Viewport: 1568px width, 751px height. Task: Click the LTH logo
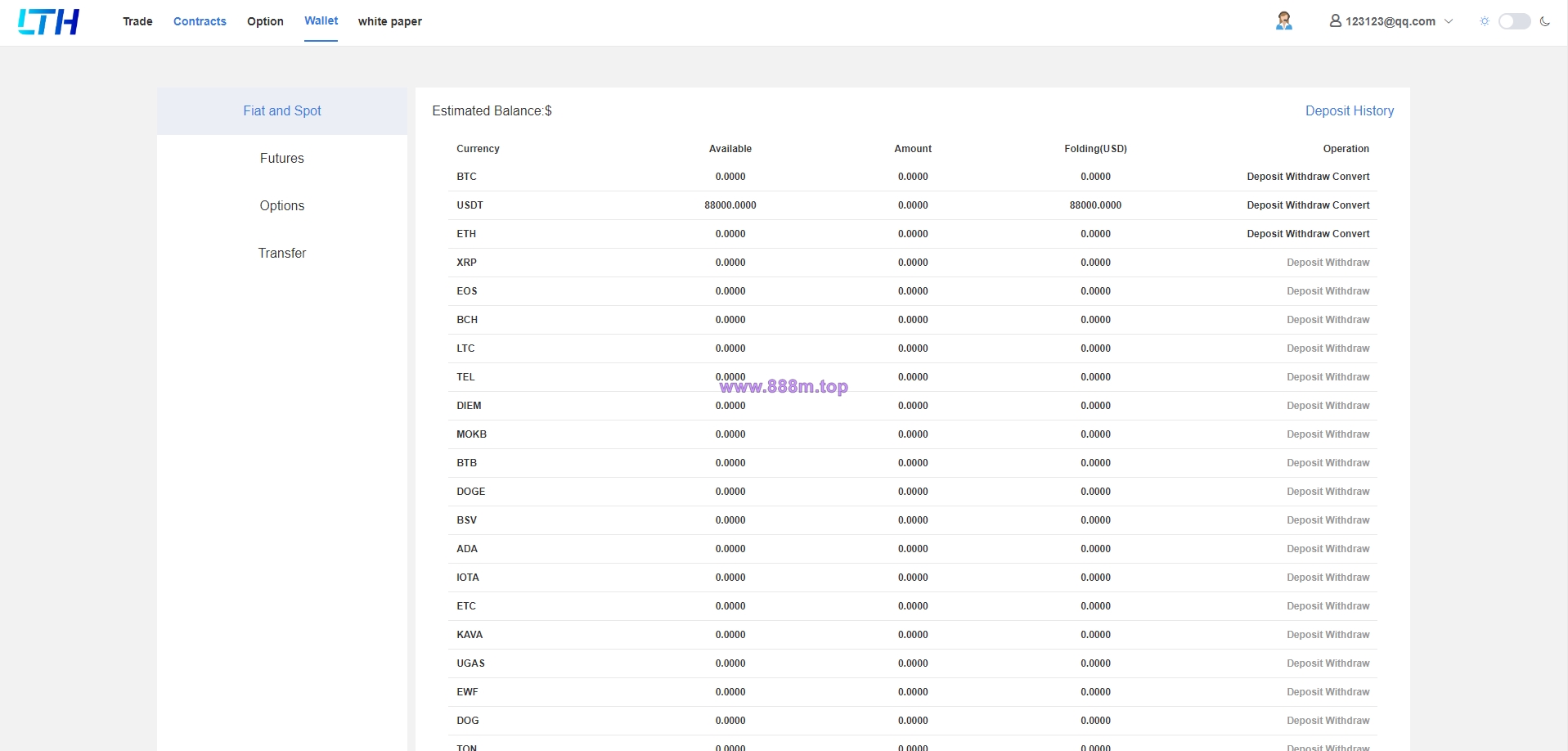[48, 22]
